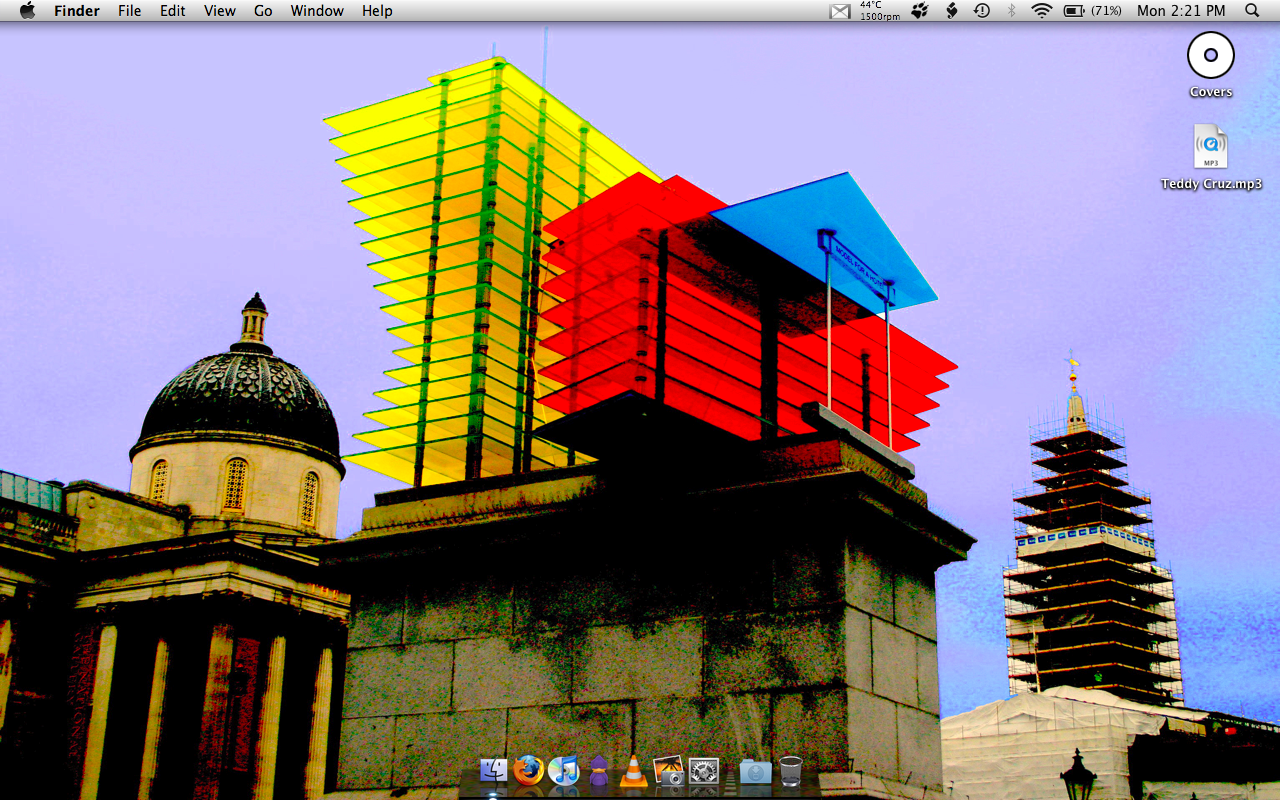The width and height of the screenshot is (1280, 800).
Task: Click the menu bar icon after Growl paw
Action: point(952,11)
